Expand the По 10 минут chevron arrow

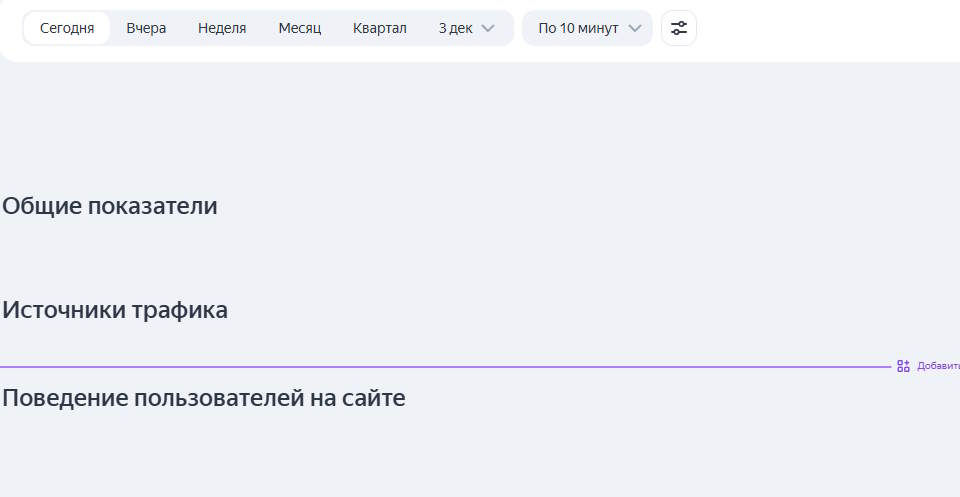[x=634, y=28]
